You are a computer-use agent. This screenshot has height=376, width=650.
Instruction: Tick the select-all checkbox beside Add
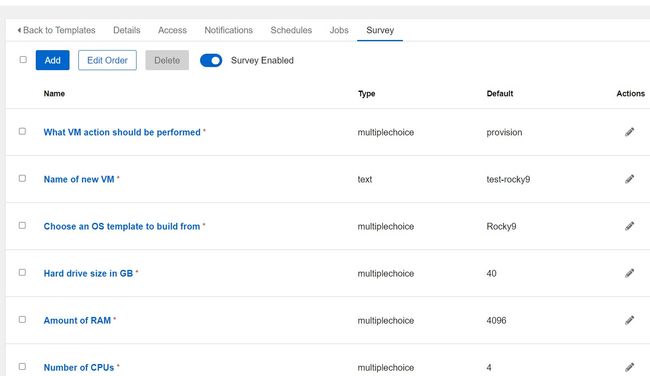(23, 60)
